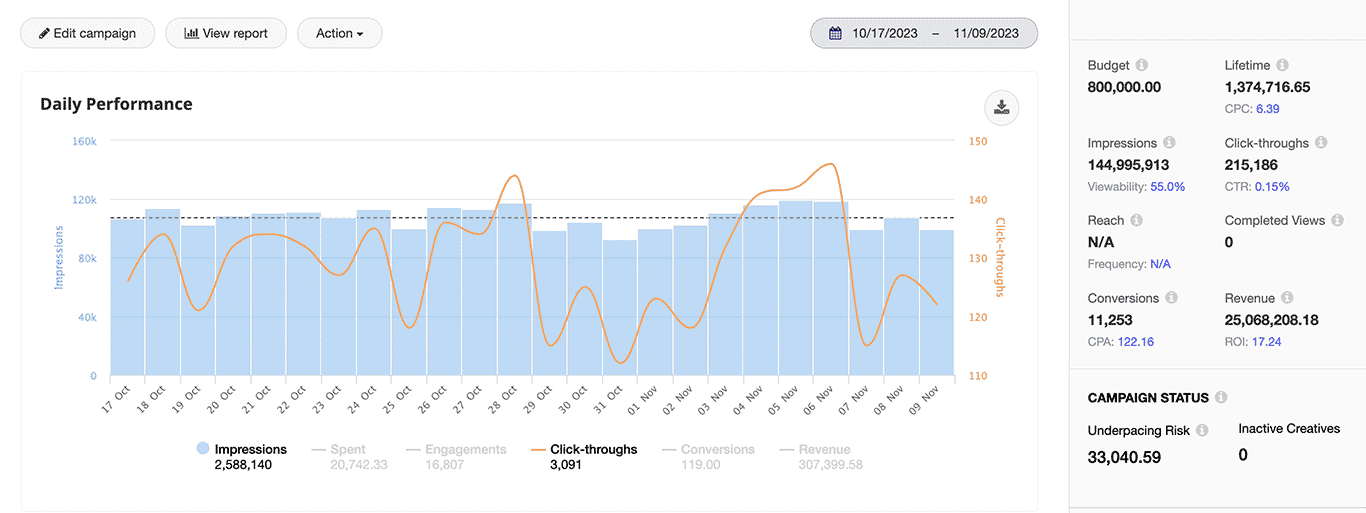Viewport: 1366px width, 513px height.
Task: Click the Completed Views info icon
Action: pos(1338,220)
